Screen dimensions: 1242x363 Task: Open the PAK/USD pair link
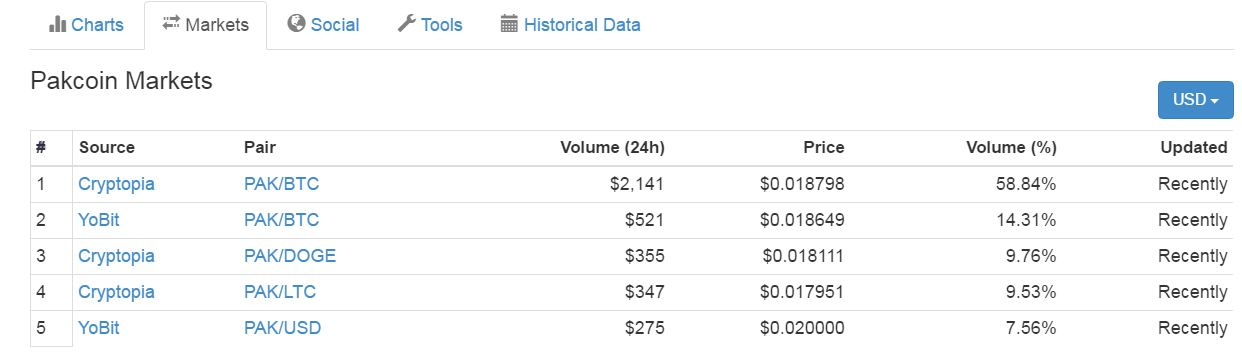coord(283,328)
